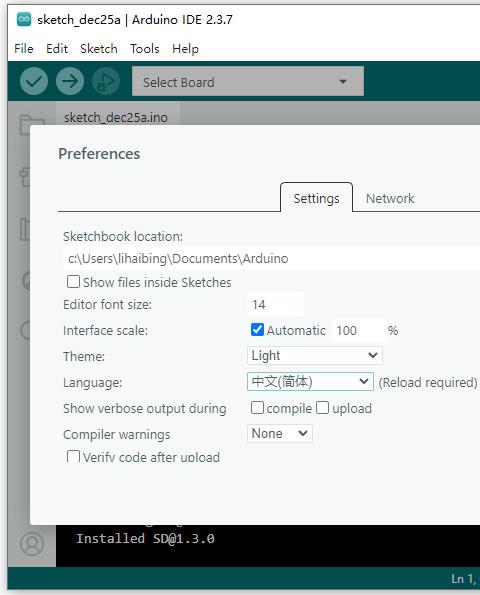
Task: Click the Compiler warnings label
Action: click(x=116, y=434)
